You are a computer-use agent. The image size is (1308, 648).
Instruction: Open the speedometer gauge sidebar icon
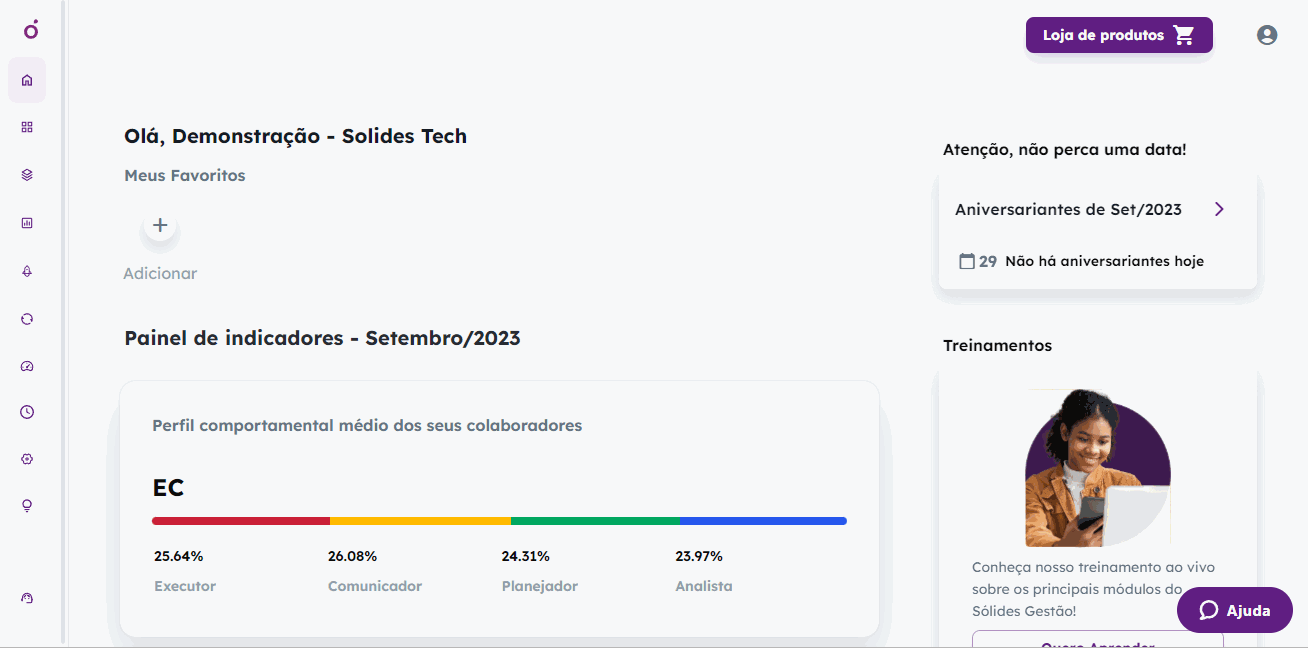pos(27,366)
